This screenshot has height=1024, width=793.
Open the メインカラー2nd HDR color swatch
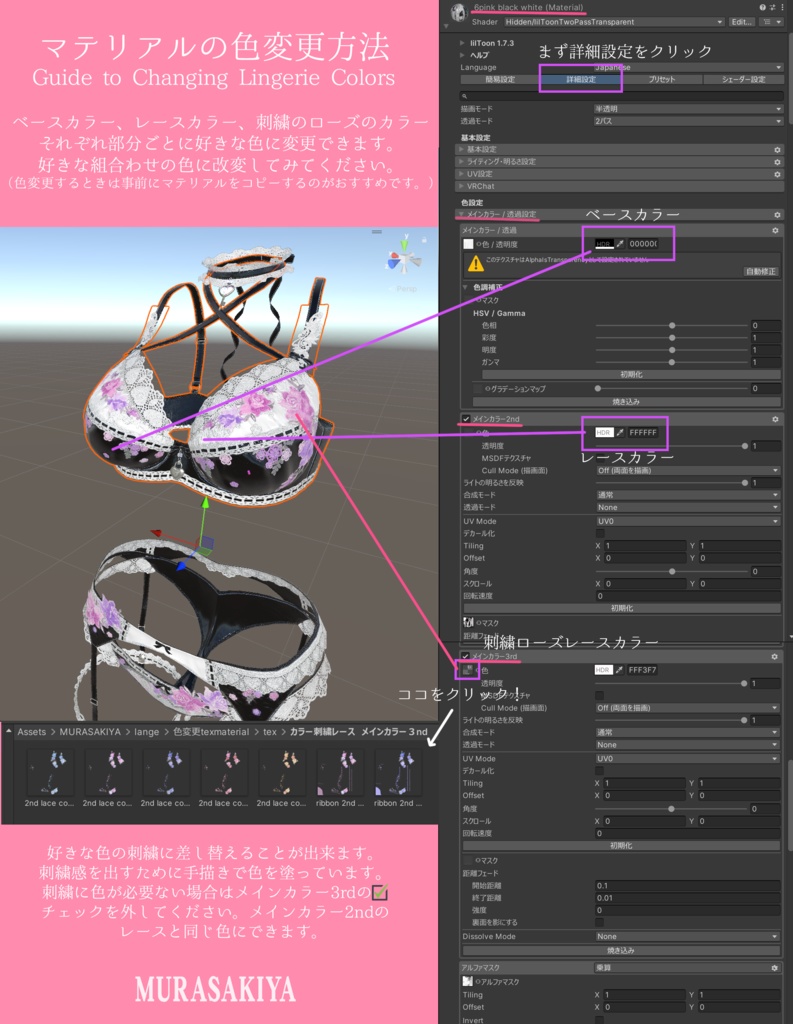pos(604,432)
